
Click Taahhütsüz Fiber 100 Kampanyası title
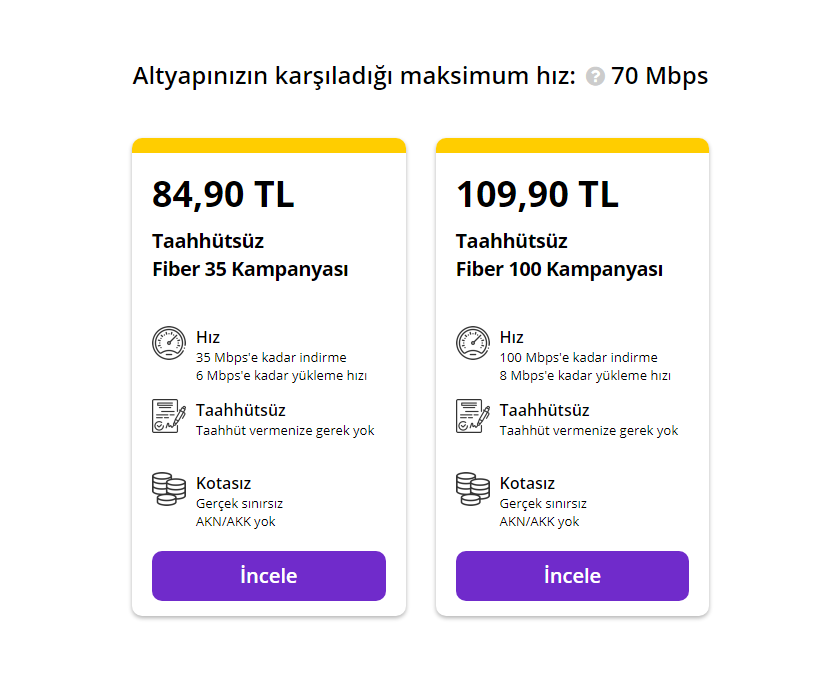click(559, 256)
